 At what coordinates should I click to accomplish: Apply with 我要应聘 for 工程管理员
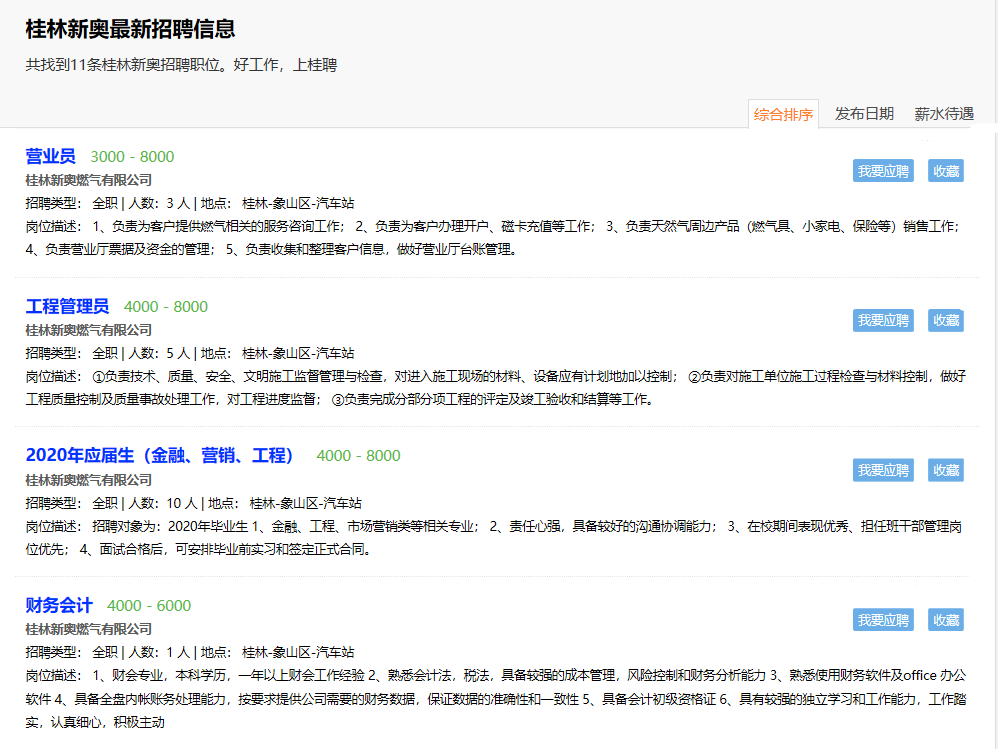tap(883, 320)
